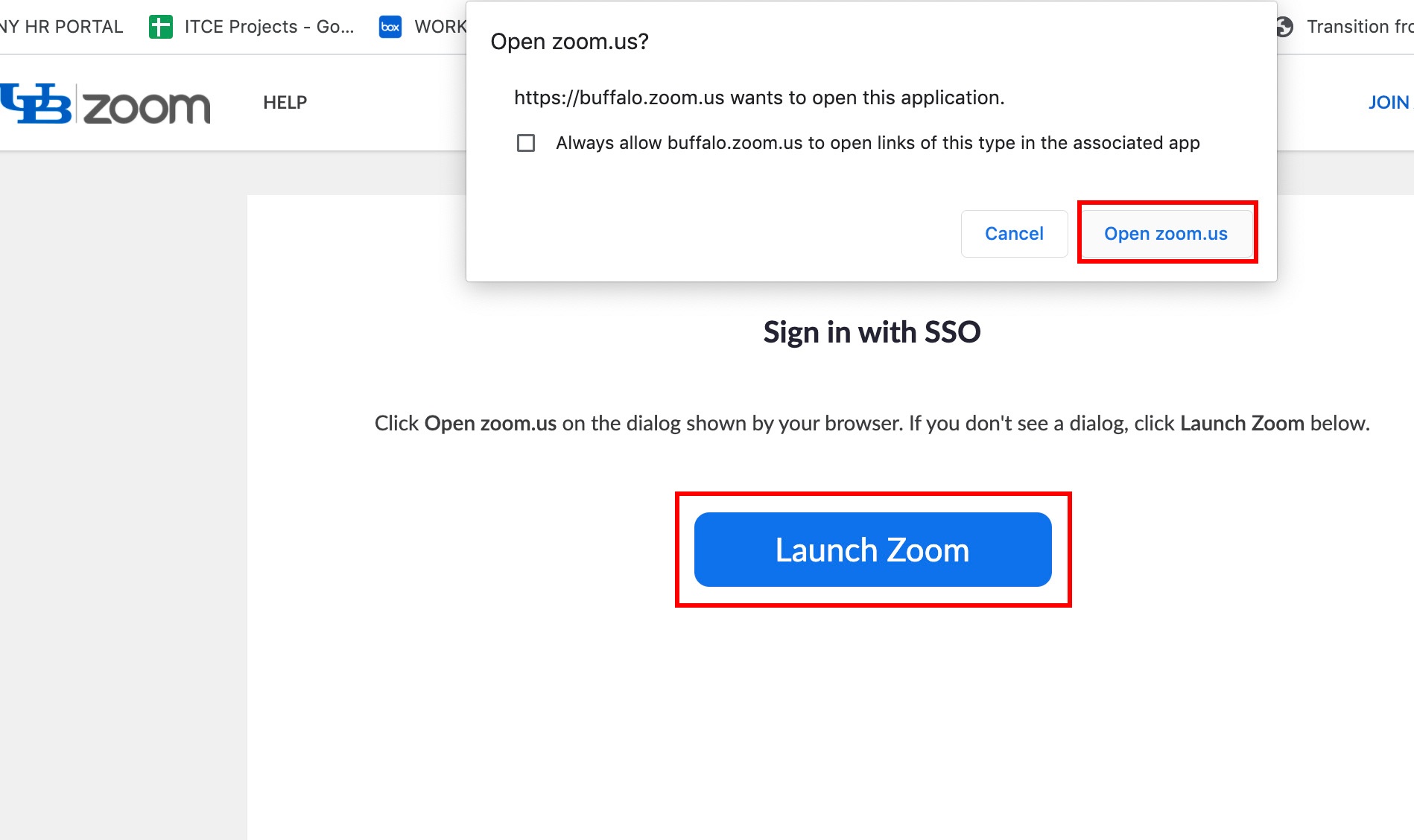Click the 'wants to open this application' message
The height and width of the screenshot is (840, 1414).
pos(758,98)
